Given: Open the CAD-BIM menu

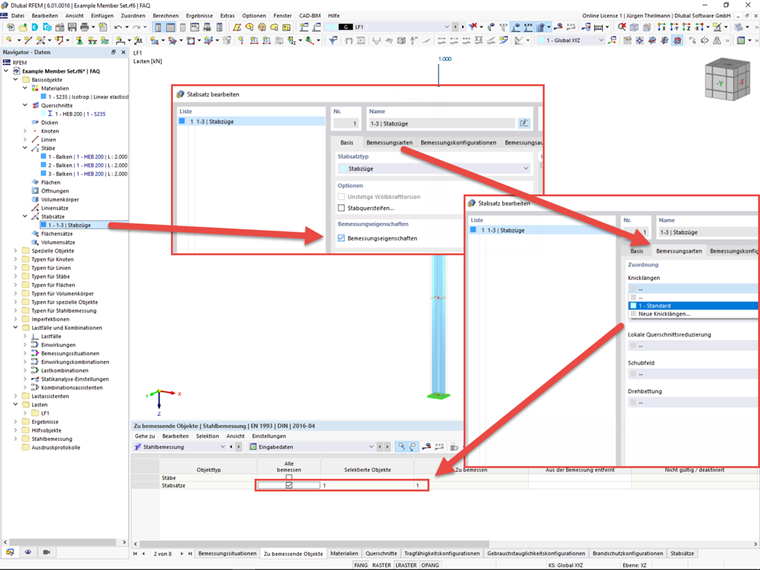Looking at the screenshot, I should click(x=310, y=16).
